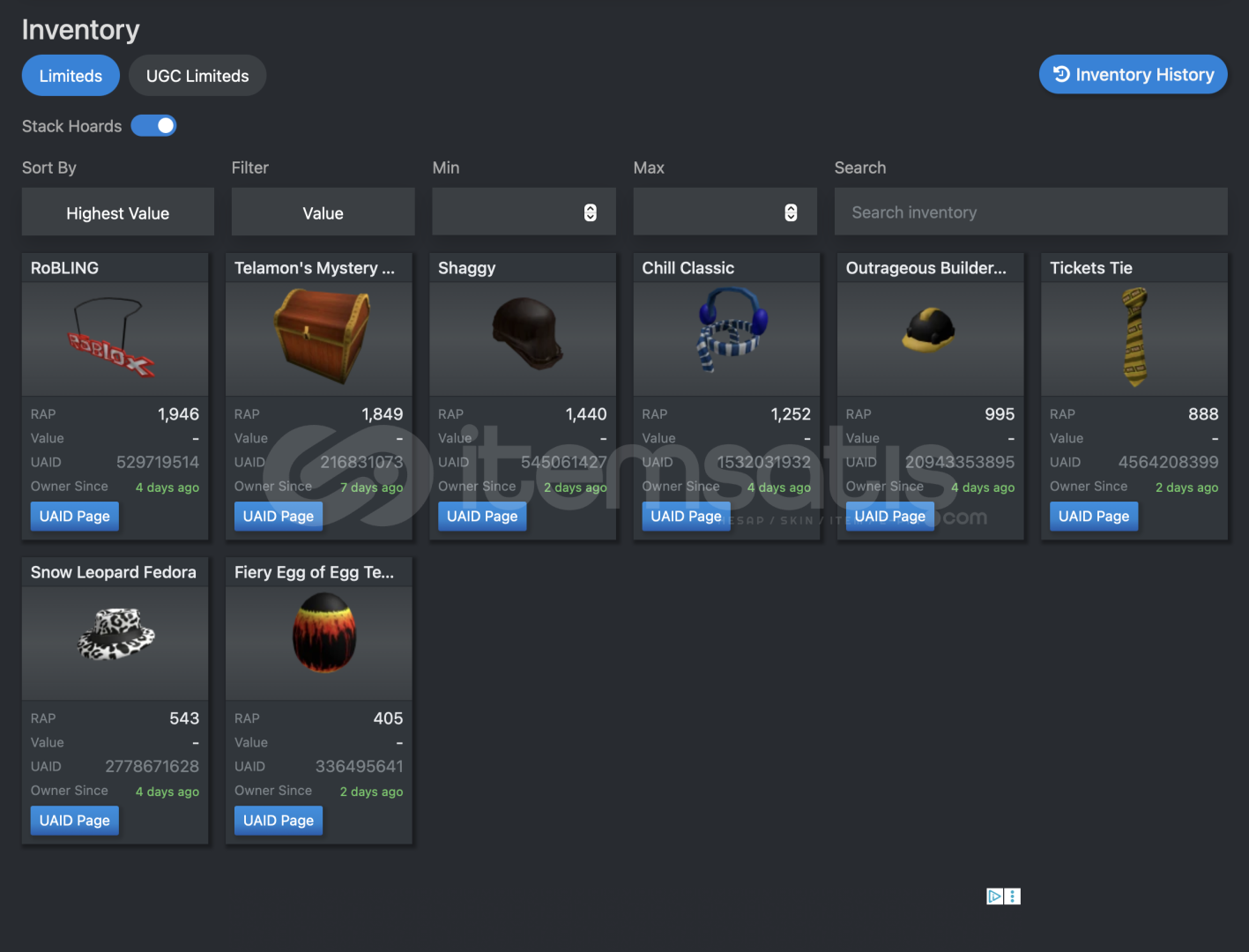This screenshot has width=1249, height=952.
Task: Open UAID Page for RoBLING
Action: tap(75, 517)
